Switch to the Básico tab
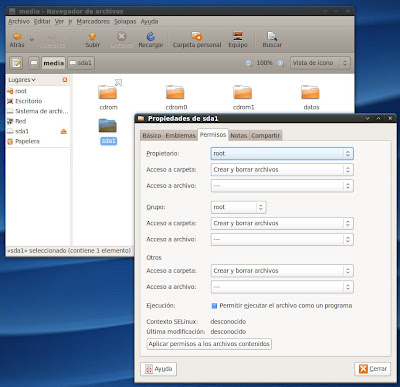 pos(152,135)
